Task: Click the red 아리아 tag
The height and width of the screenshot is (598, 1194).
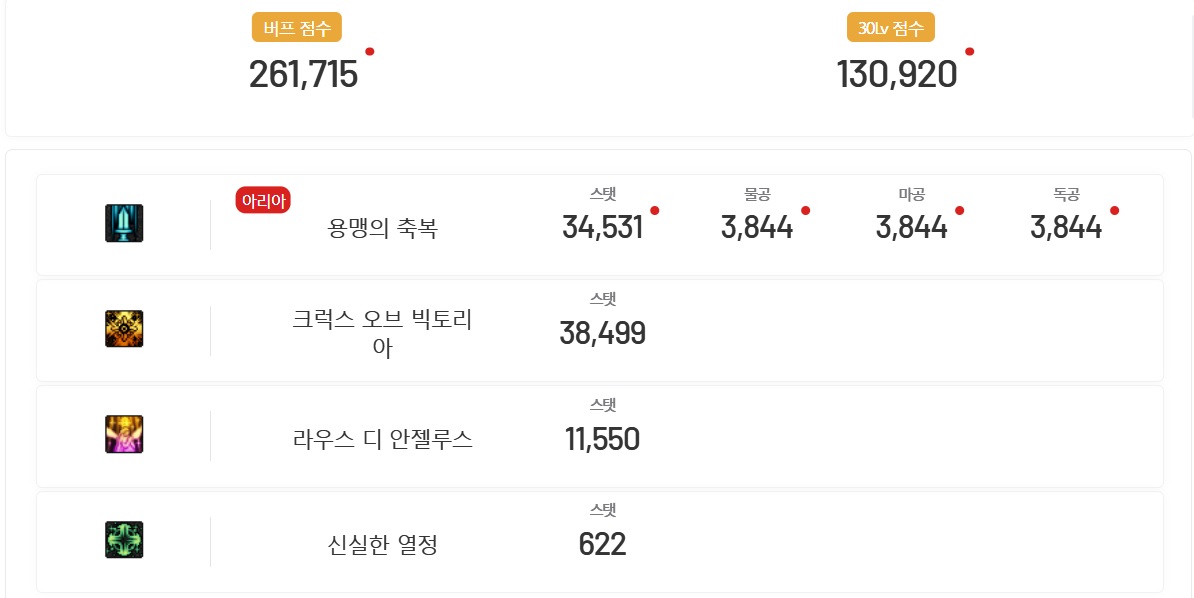Action: pos(263,200)
